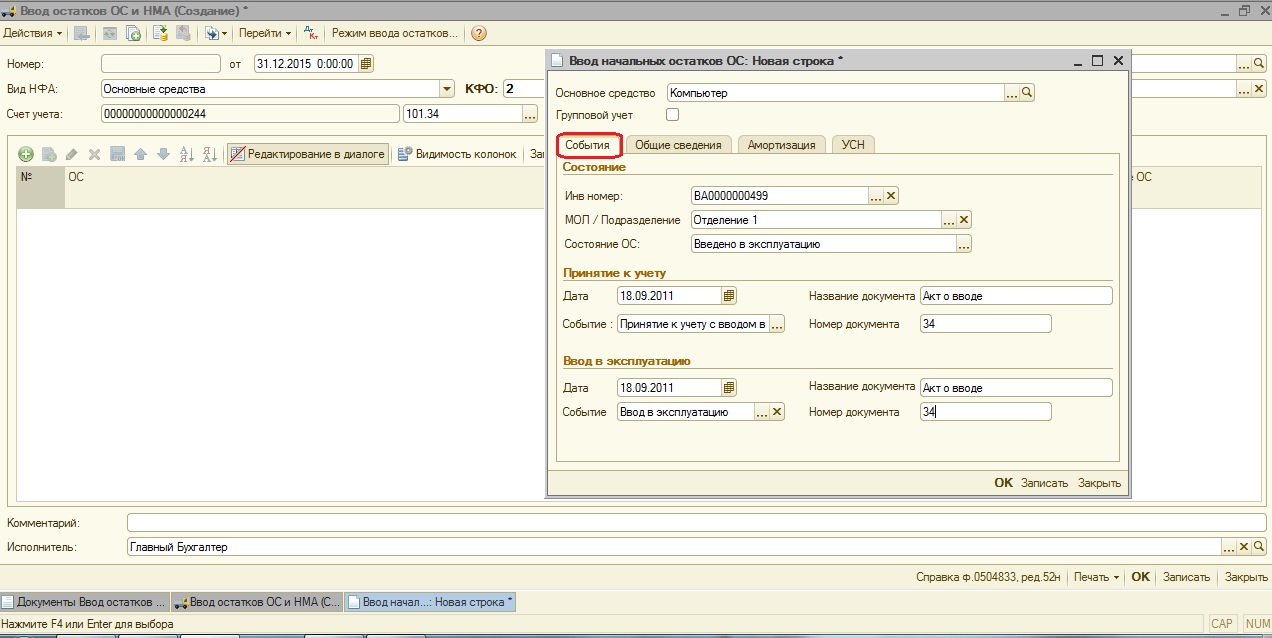Toggle Редактирование в диалоге mode

point(307,154)
